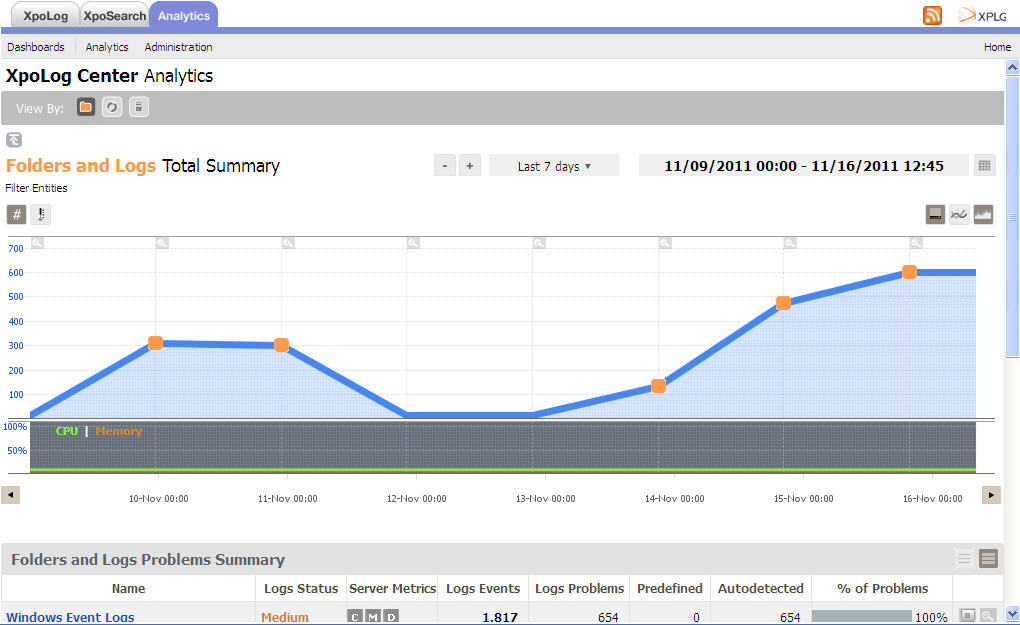The height and width of the screenshot is (625, 1020).
Task: Switch to area chart view icon
Action: [x=983, y=214]
